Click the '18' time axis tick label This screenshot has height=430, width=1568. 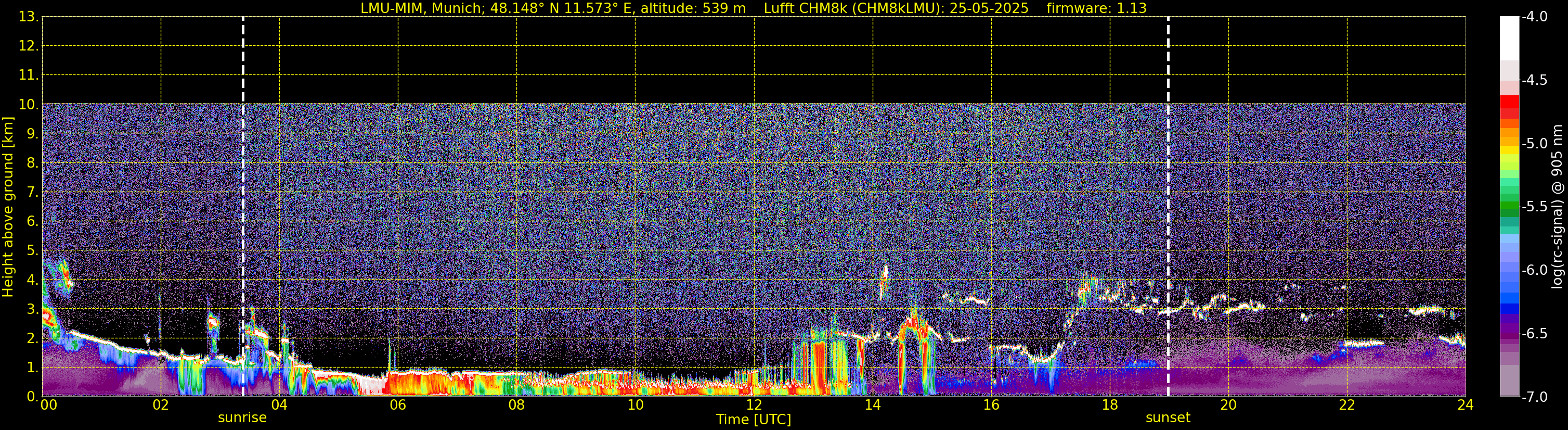point(1110,405)
